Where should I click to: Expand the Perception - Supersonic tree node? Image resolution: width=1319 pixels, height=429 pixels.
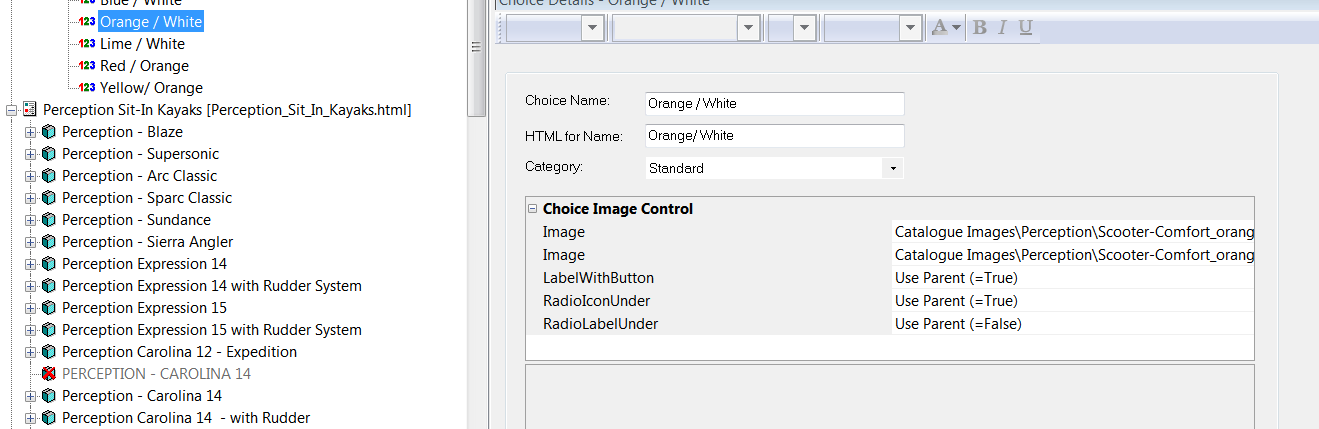pyautogui.click(x=30, y=154)
